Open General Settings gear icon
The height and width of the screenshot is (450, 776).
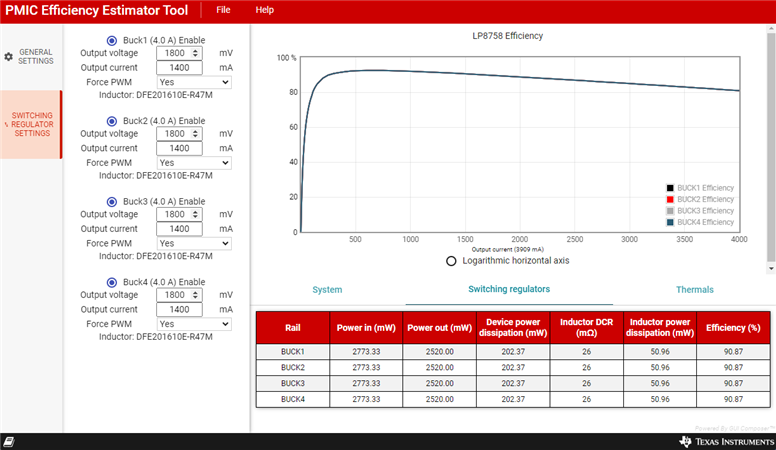tap(8, 57)
